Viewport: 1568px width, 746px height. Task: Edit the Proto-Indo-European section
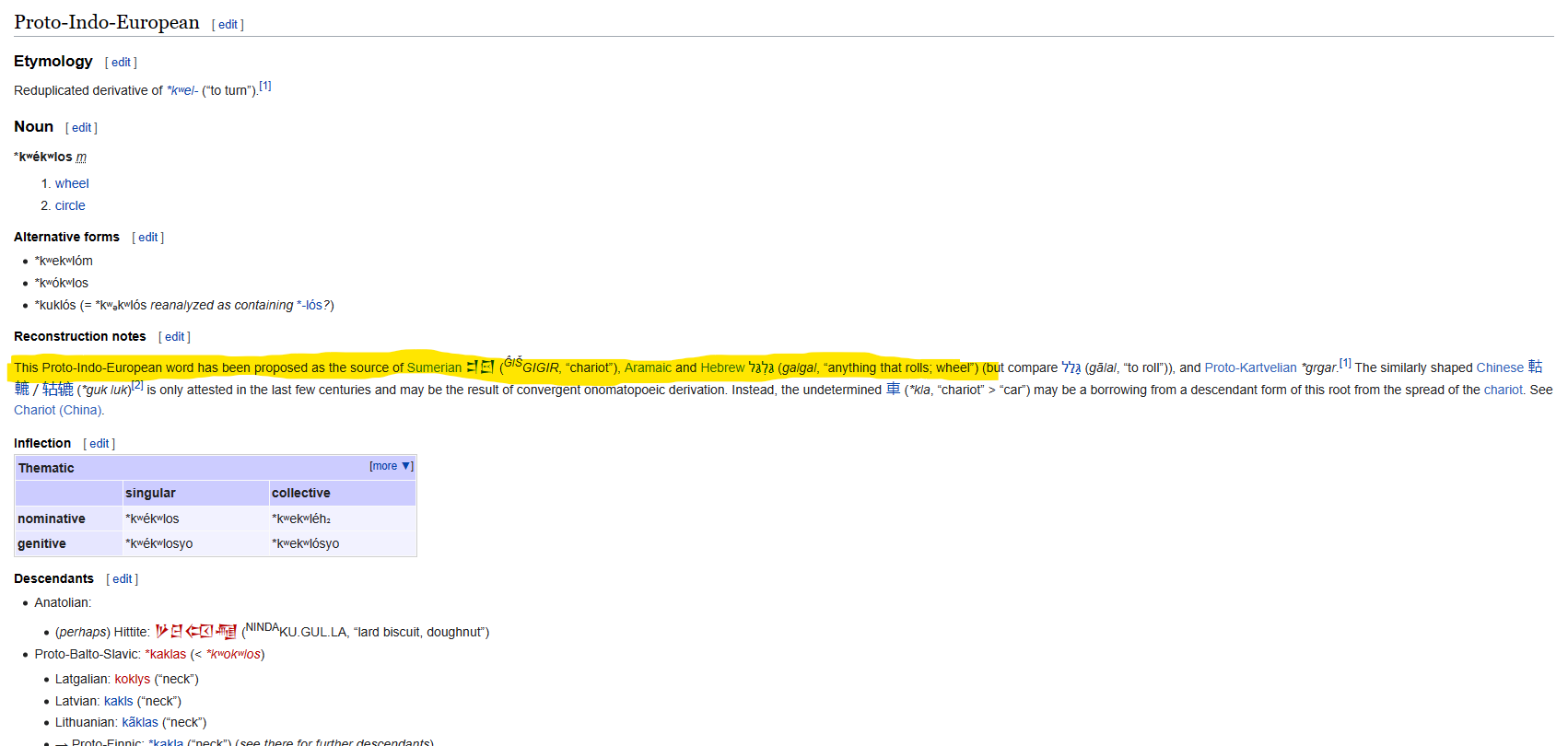(x=228, y=25)
